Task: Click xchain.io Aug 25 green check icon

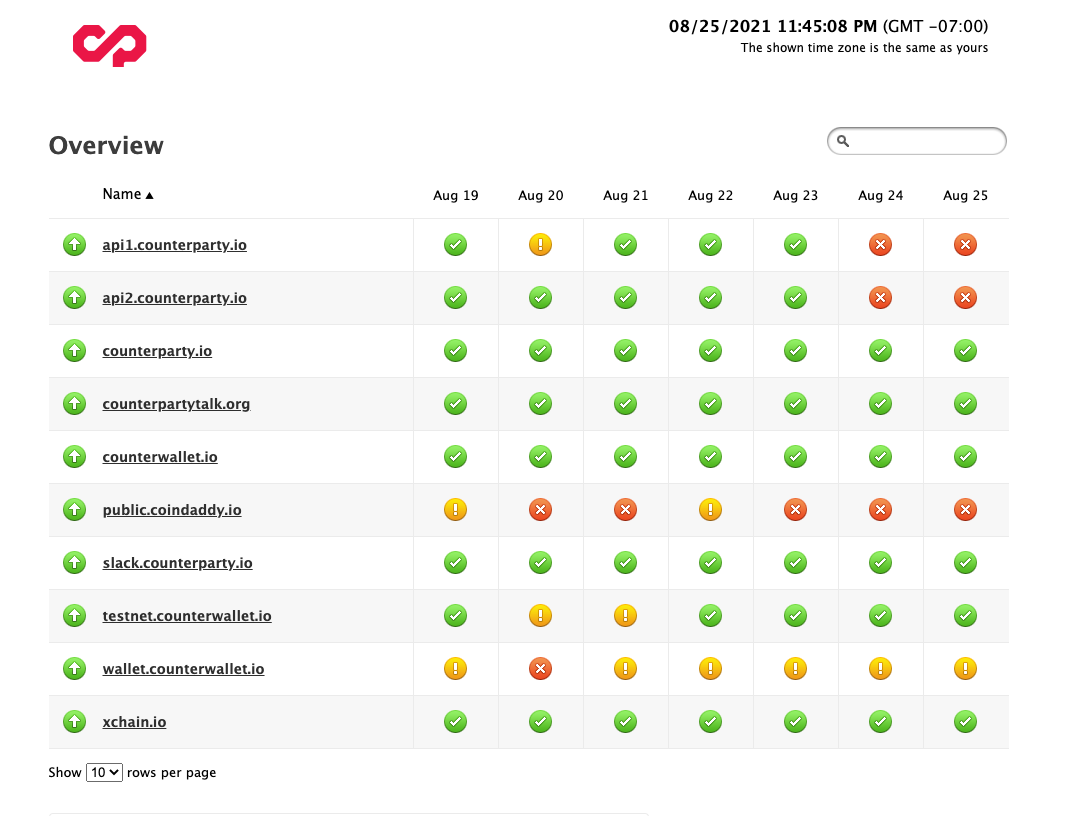Action: [x=965, y=722]
